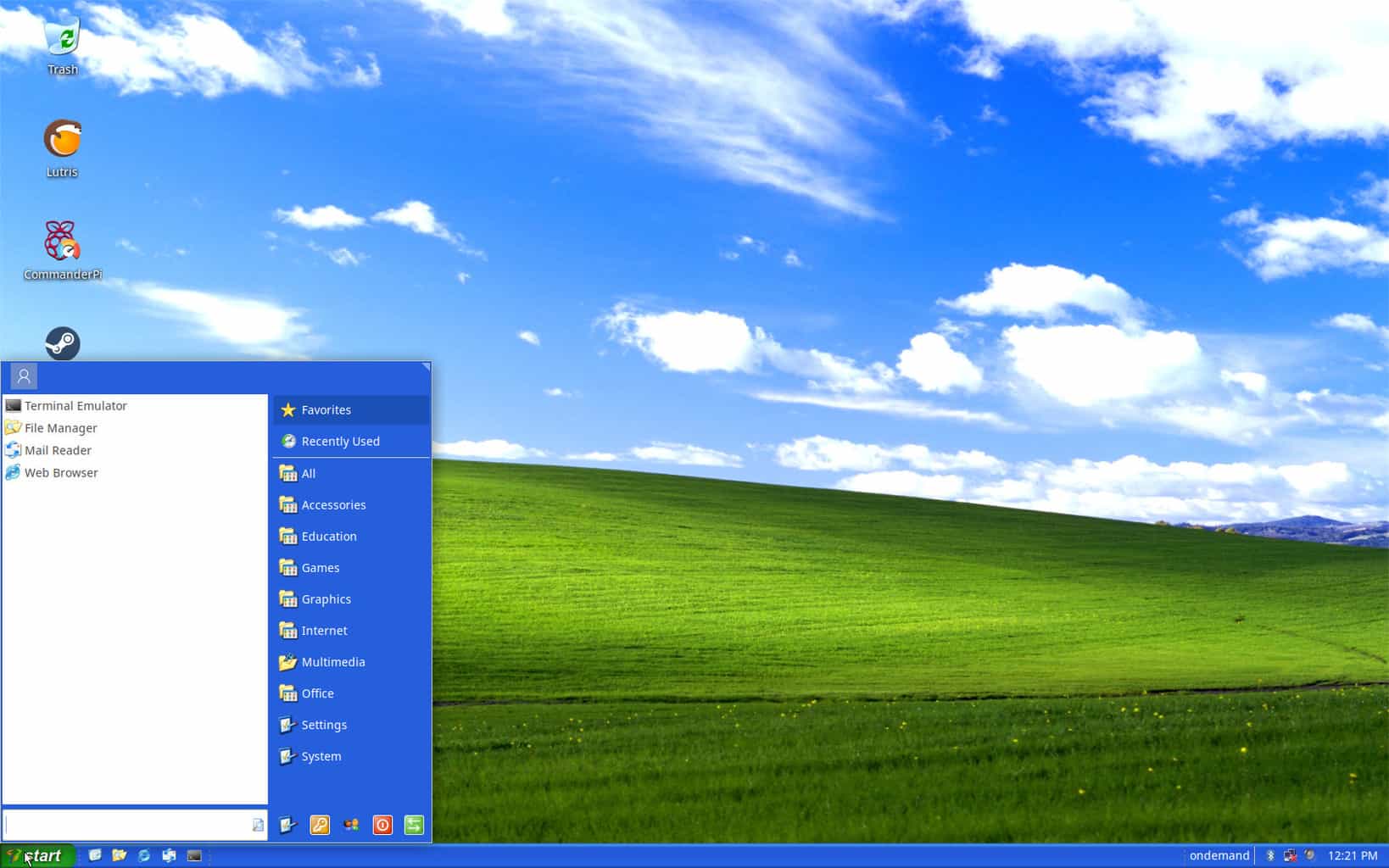Open Settings Manager icon beside search box
Image resolution: width=1389 pixels, height=868 pixels.
pos(288,825)
